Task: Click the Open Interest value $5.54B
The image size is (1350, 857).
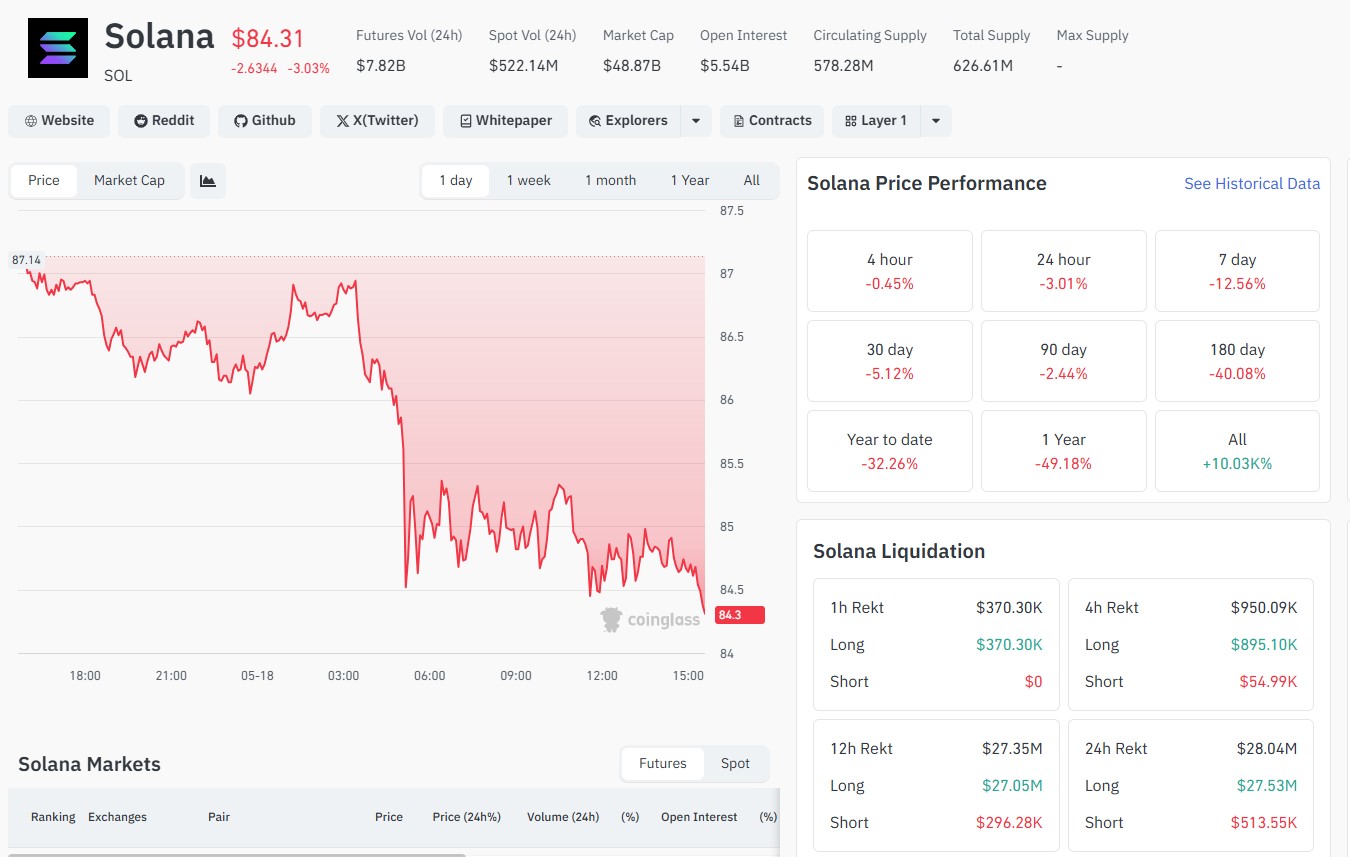Action: [x=725, y=66]
